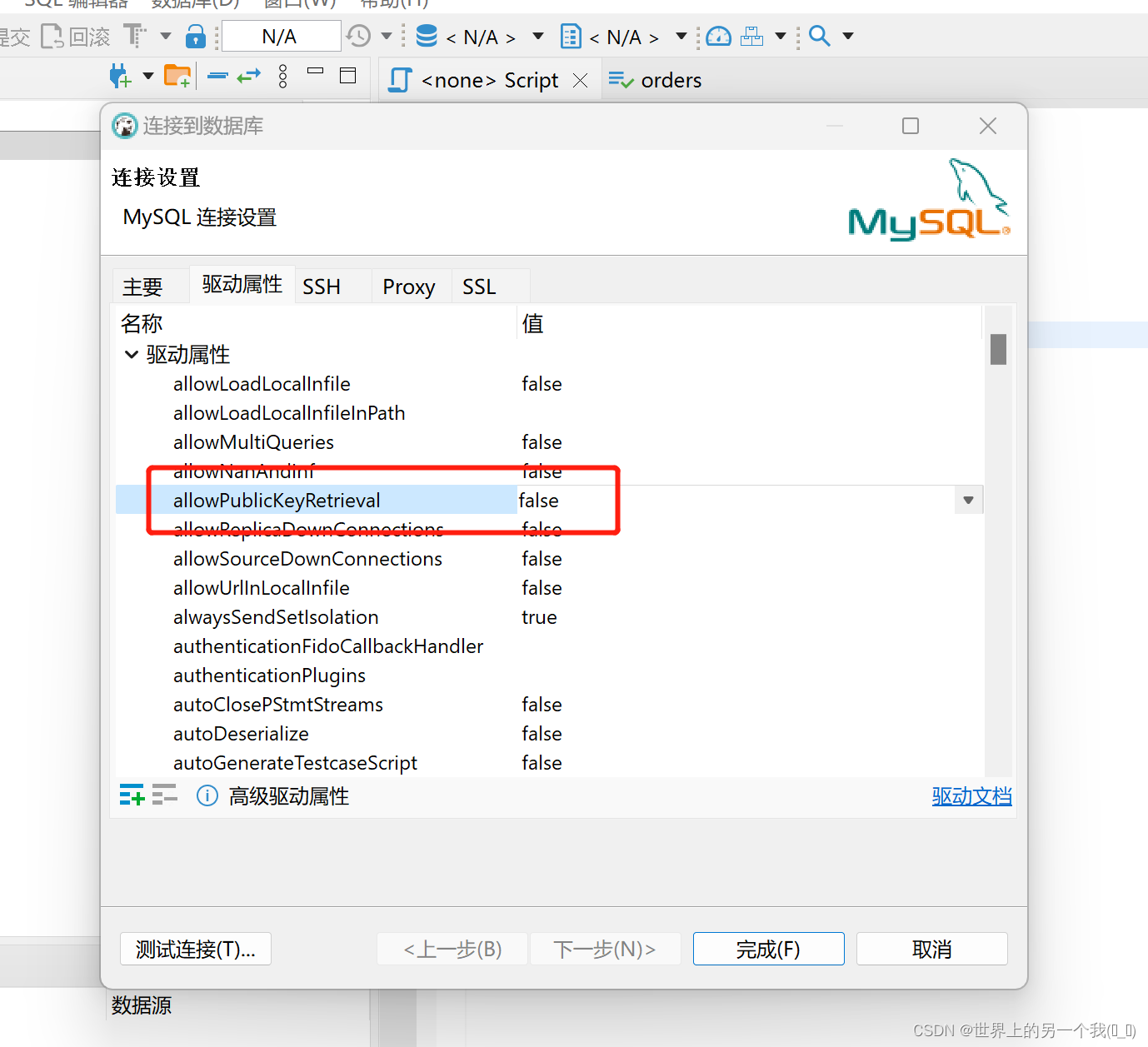Image resolution: width=1148 pixels, height=1047 pixels.
Task: Switch to the orders editor tab
Action: pyautogui.click(x=671, y=79)
